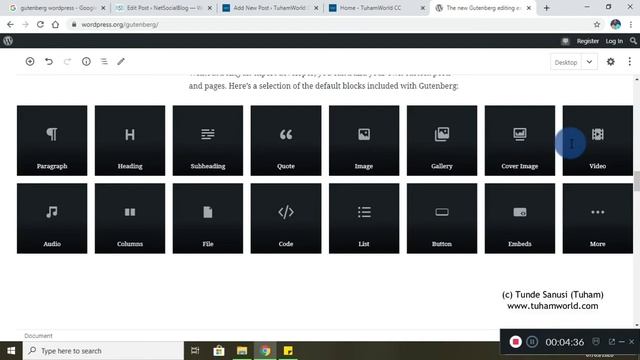
Task: Reload the current page
Action: 40,24
